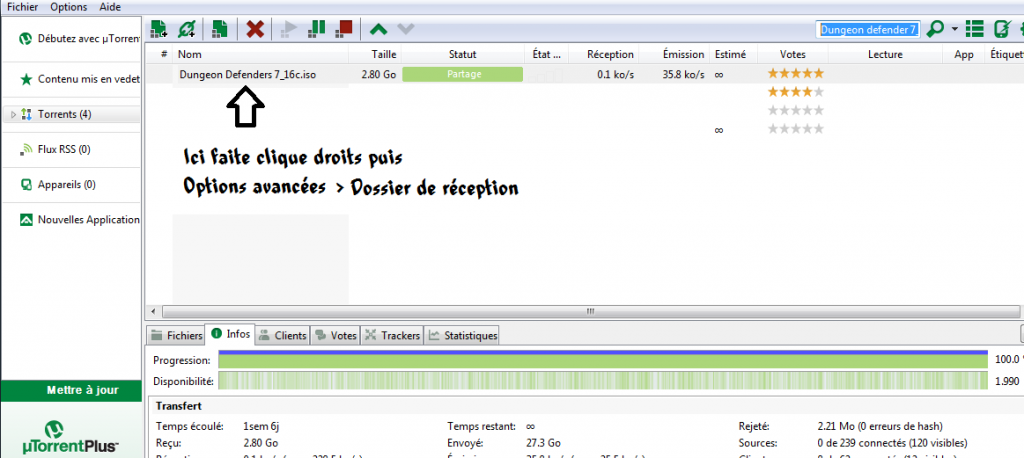The width and height of the screenshot is (1024, 458).
Task: Click the five gold stars rating
Action: click(x=795, y=74)
